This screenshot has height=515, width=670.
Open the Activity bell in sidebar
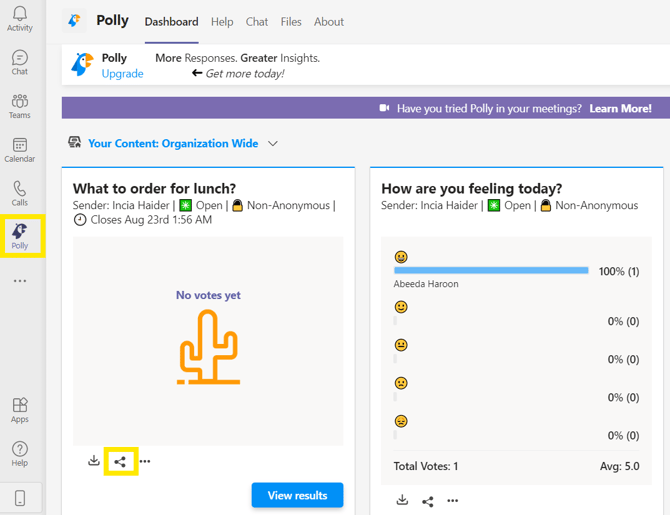20,19
